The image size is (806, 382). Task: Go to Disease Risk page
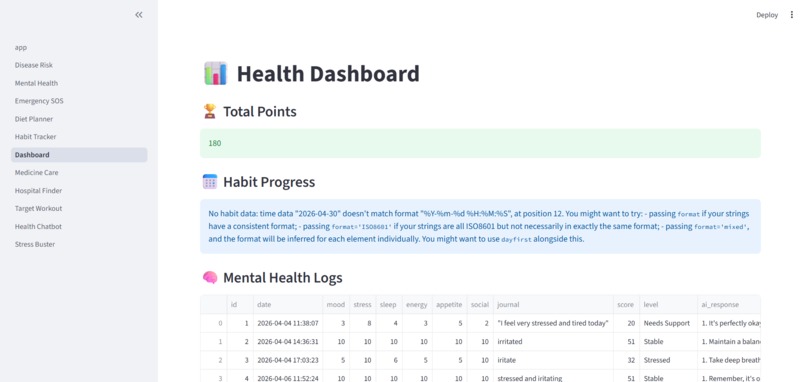point(79,65)
